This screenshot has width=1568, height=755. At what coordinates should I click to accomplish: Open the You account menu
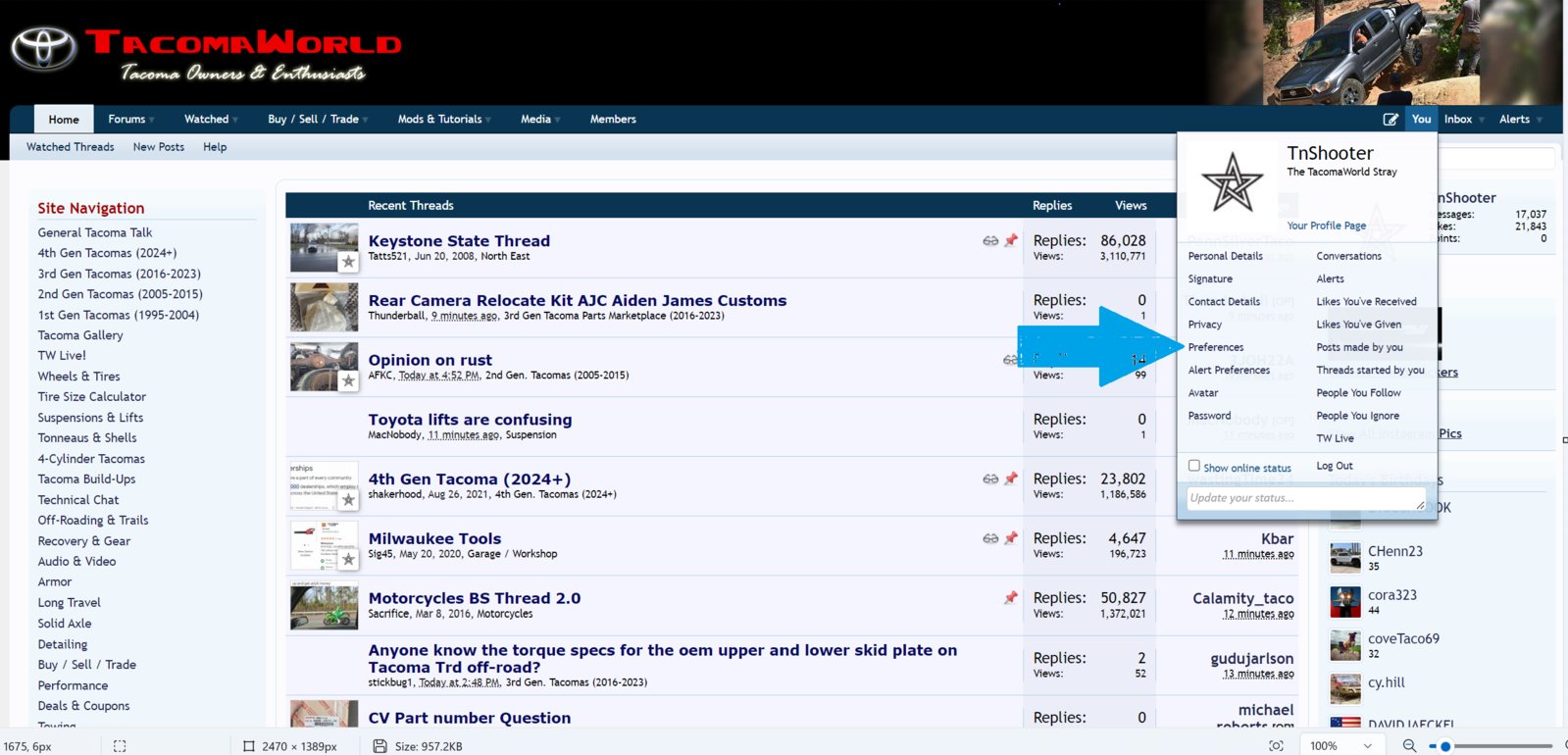[x=1421, y=119]
